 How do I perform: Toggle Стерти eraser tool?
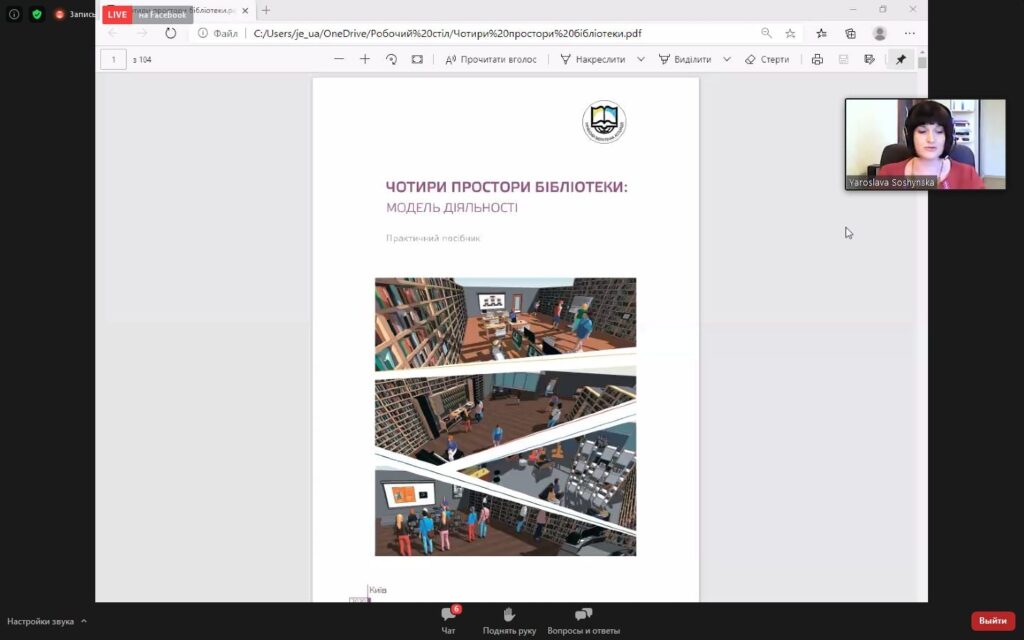pos(767,59)
